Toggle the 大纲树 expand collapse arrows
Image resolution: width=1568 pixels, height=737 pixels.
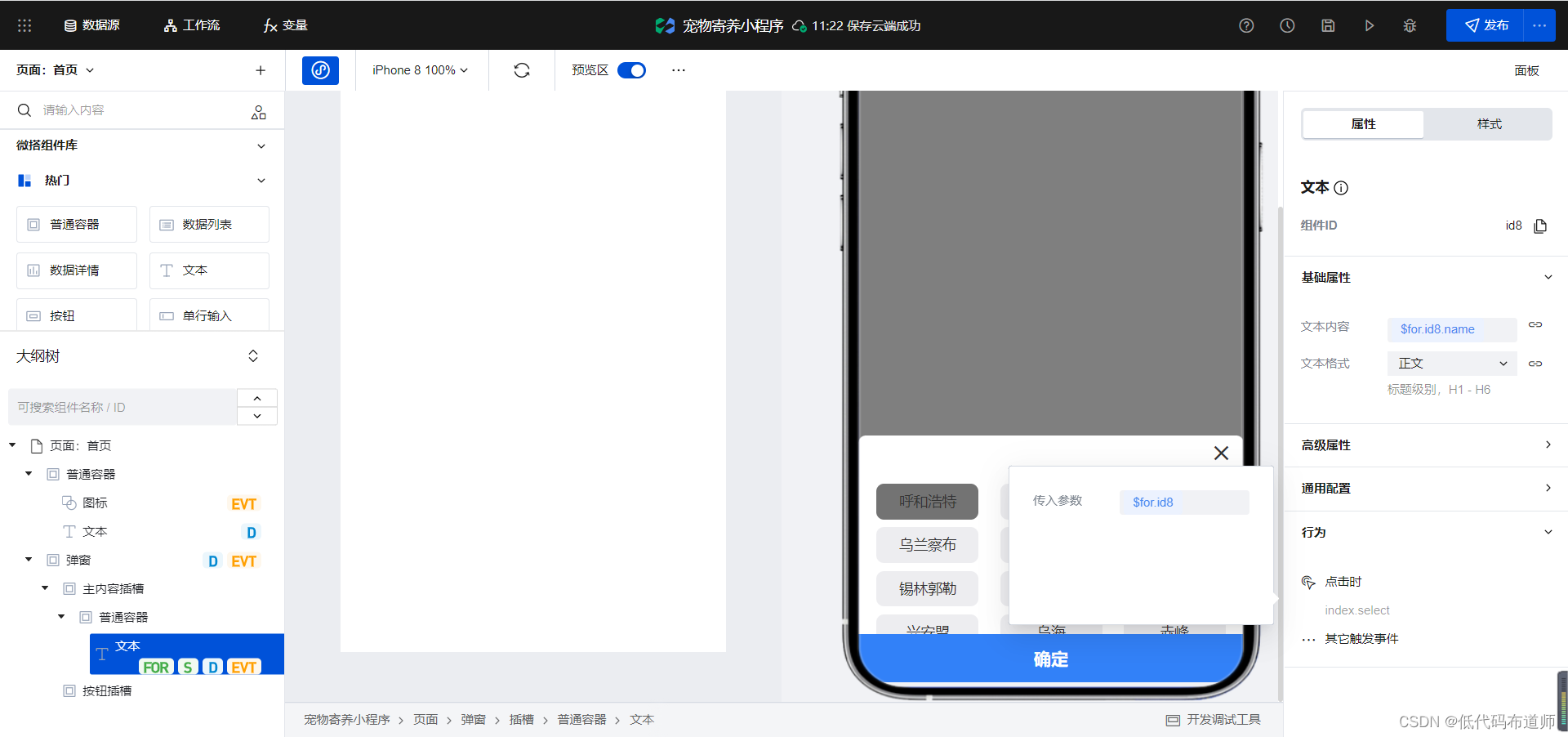coord(253,356)
